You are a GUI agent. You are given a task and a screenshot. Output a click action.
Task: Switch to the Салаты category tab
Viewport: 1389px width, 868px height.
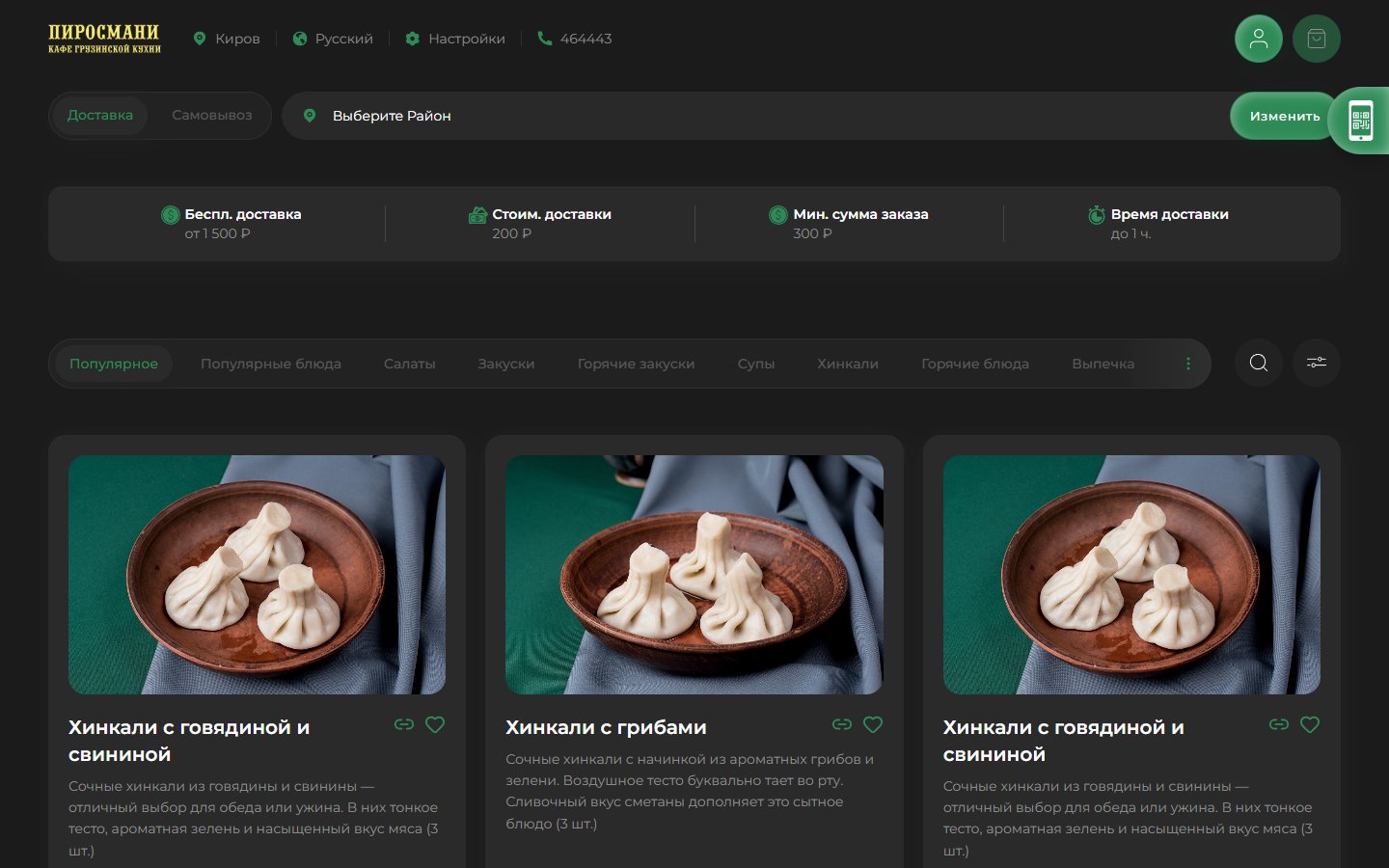(410, 364)
